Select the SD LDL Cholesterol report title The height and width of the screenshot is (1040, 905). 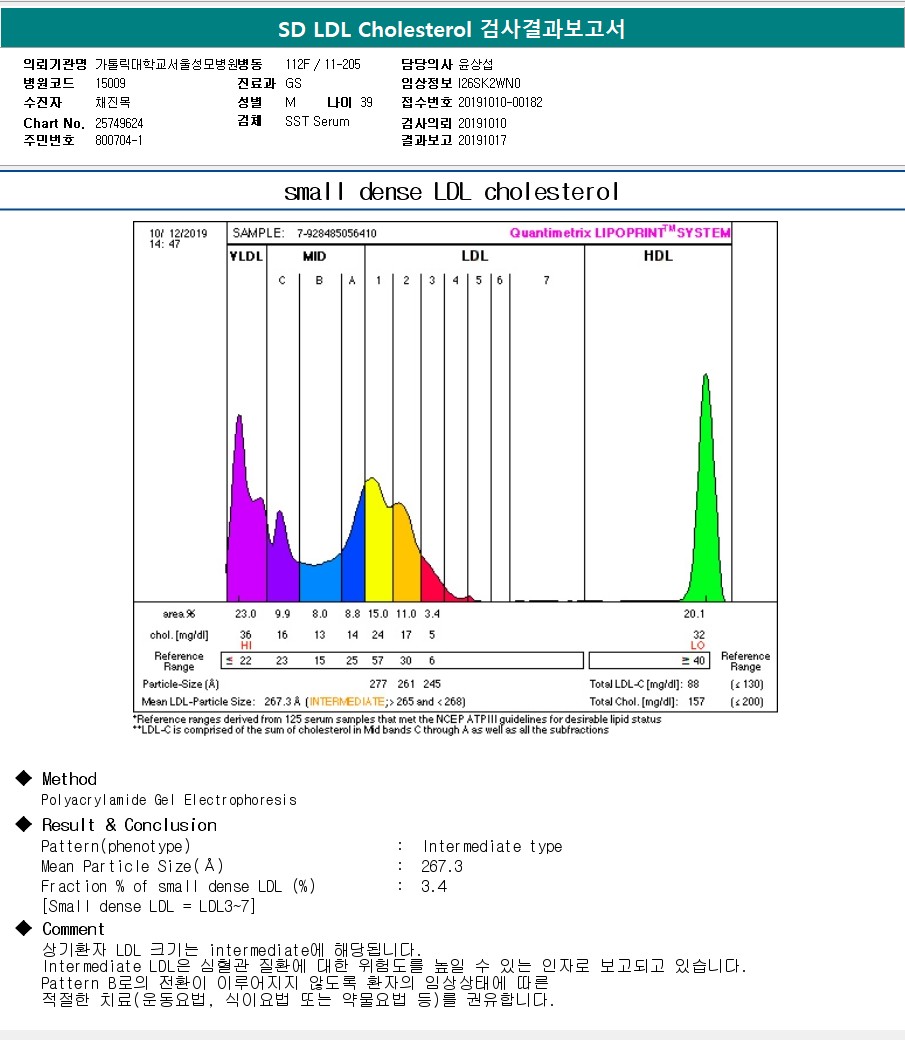[x=452, y=28]
